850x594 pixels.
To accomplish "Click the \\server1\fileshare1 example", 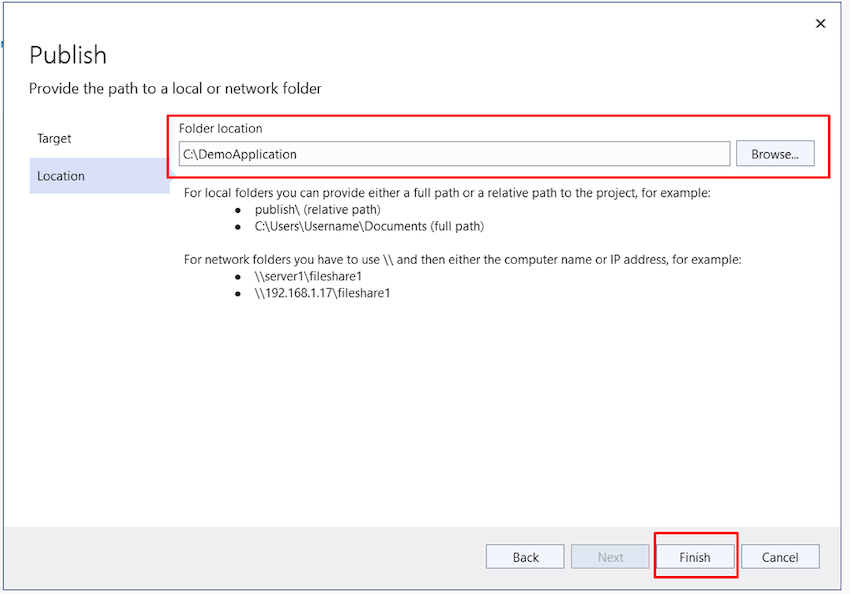I will tap(308, 276).
